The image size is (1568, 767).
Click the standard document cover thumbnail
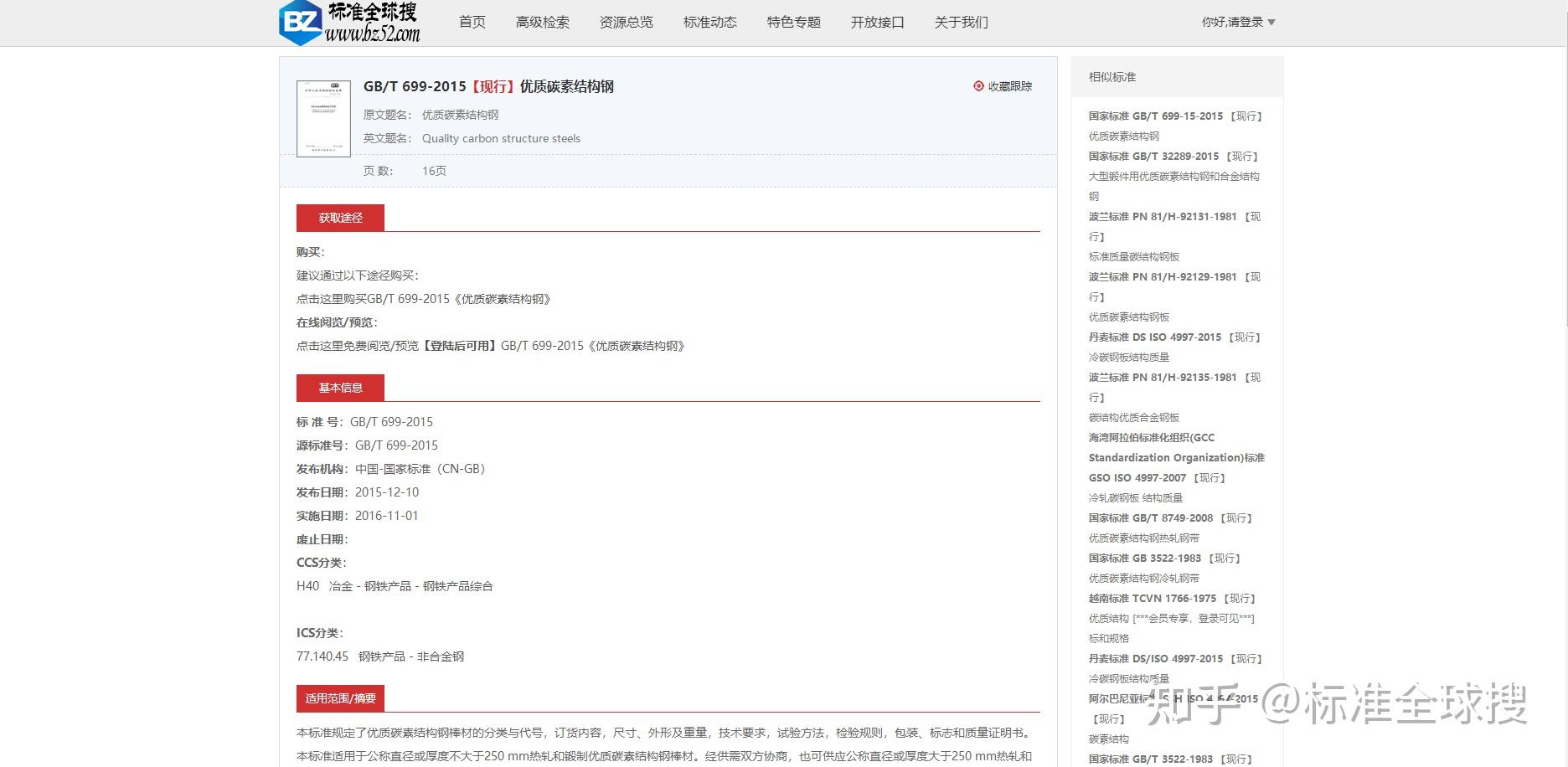(x=325, y=118)
